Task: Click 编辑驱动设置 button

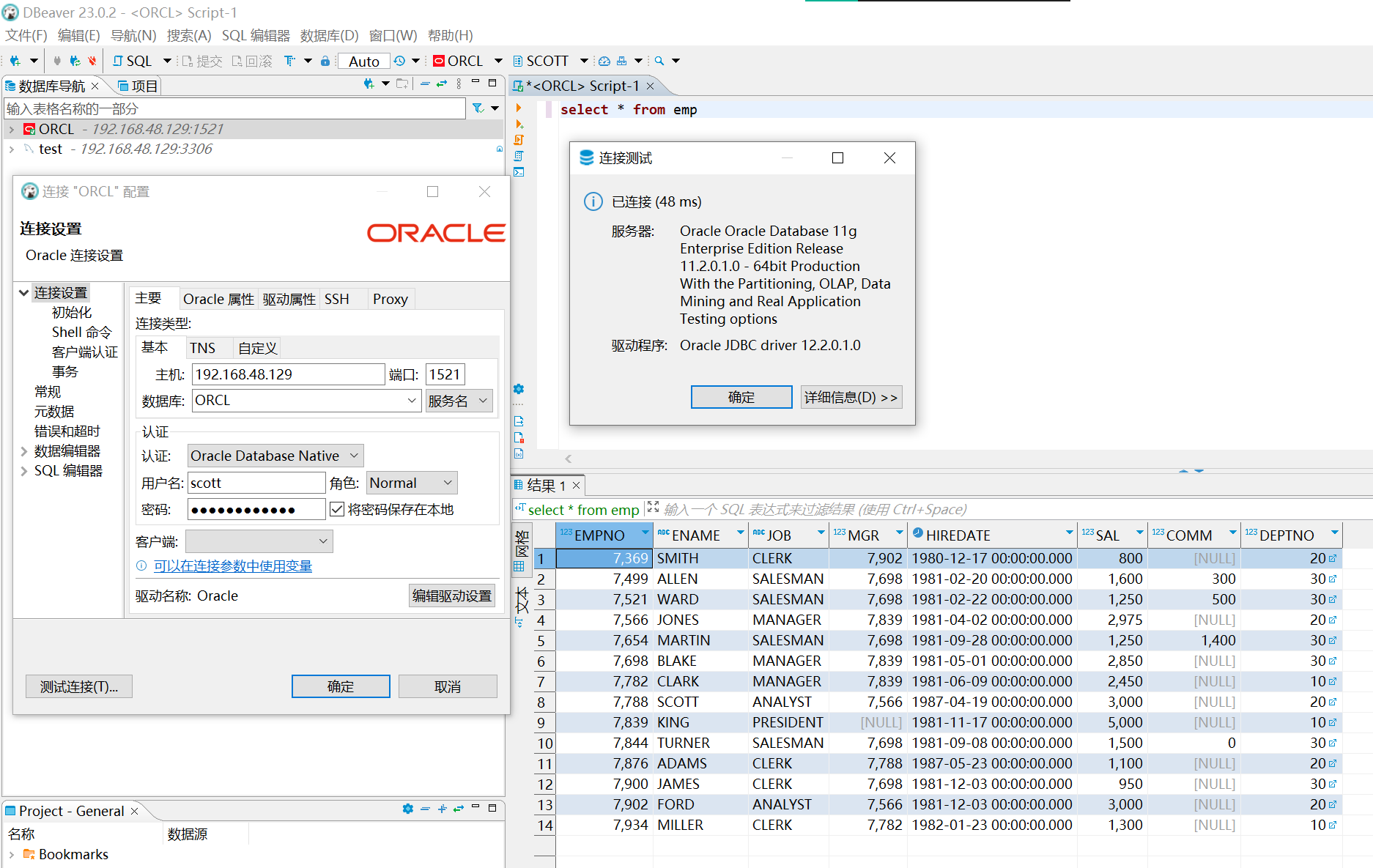Action: coord(452,596)
